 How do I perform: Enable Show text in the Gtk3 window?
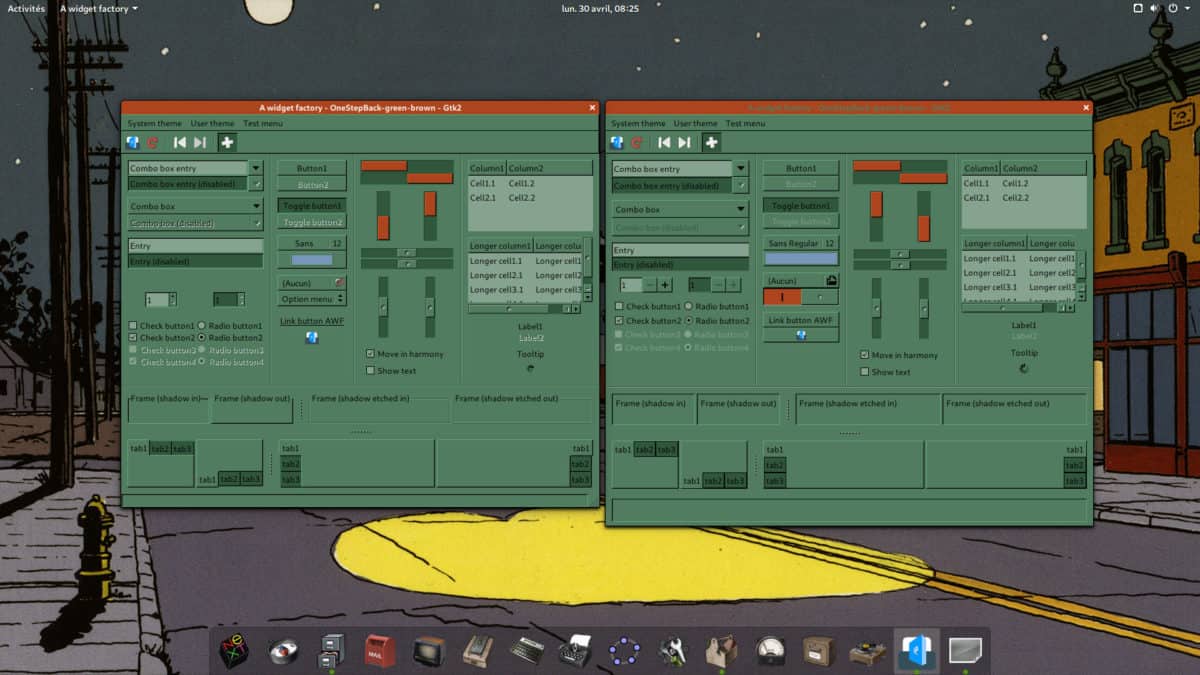coord(864,371)
